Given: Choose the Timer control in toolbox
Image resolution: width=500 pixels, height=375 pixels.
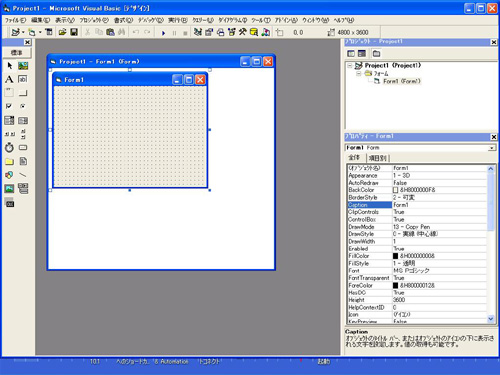Looking at the screenshot, I should 9,147.
